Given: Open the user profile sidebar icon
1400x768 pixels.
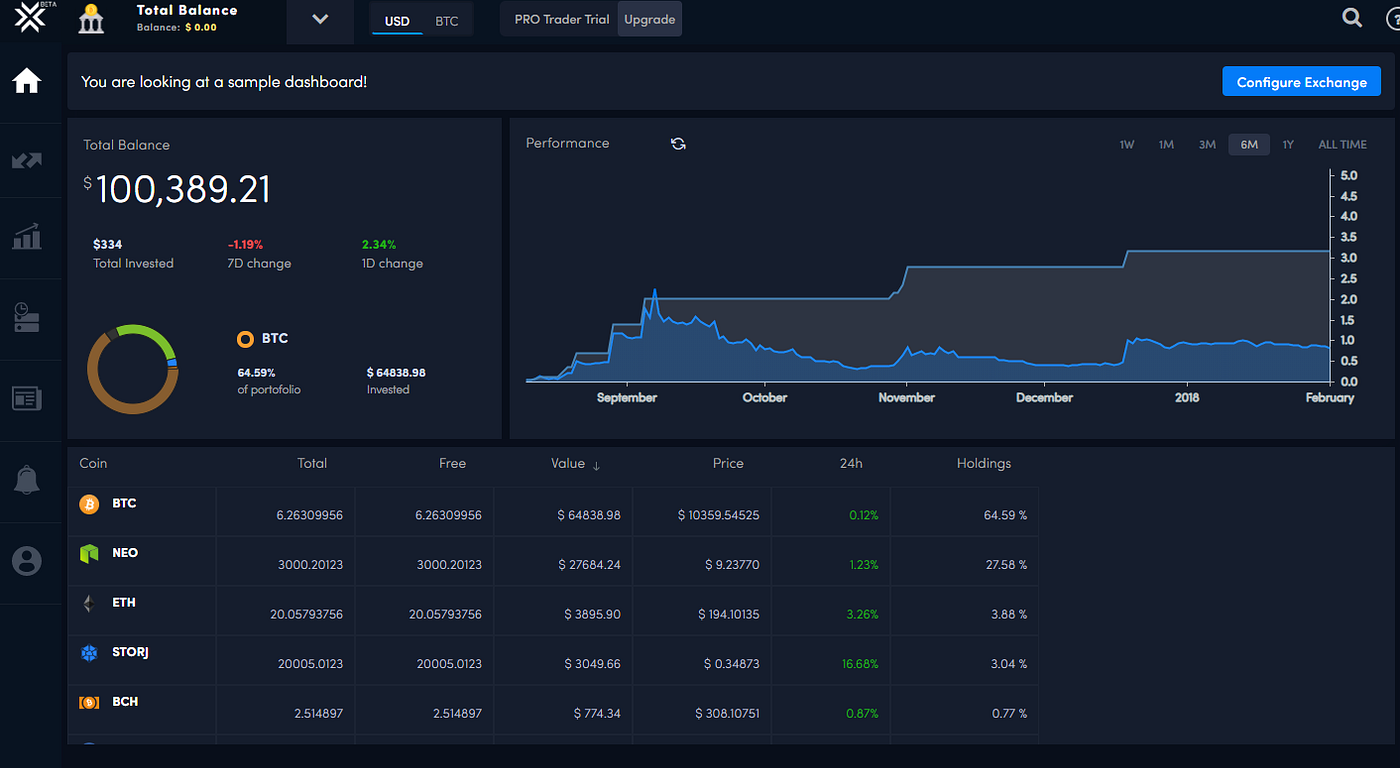Looking at the screenshot, I should [27, 561].
